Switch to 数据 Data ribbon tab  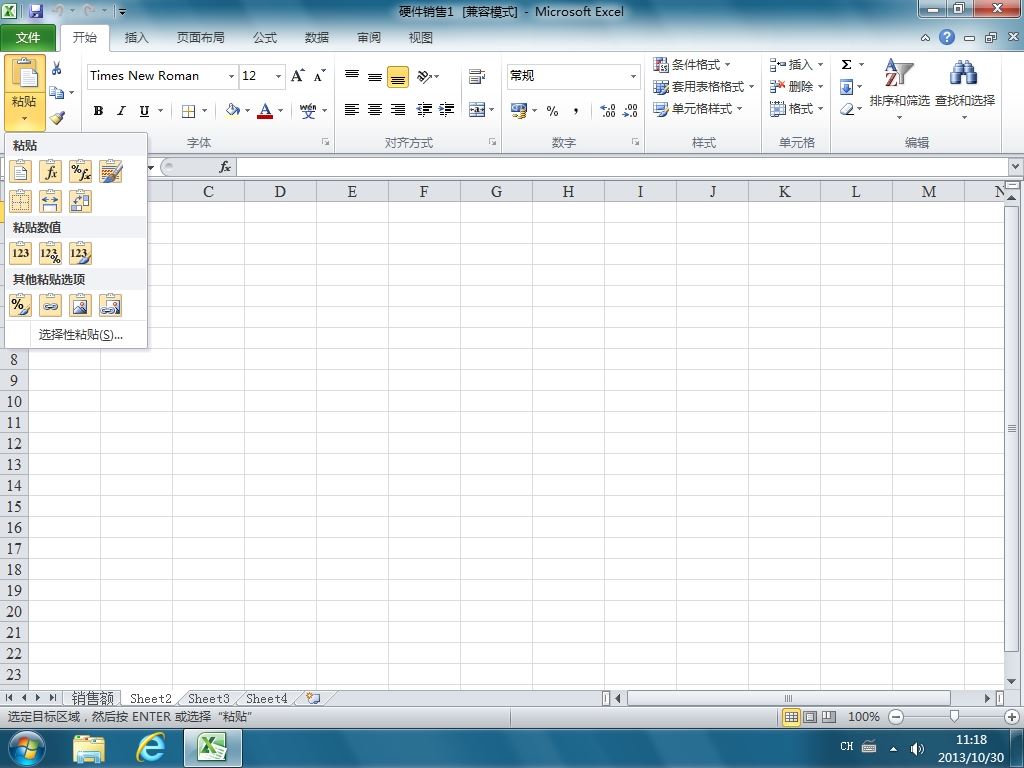(317, 38)
